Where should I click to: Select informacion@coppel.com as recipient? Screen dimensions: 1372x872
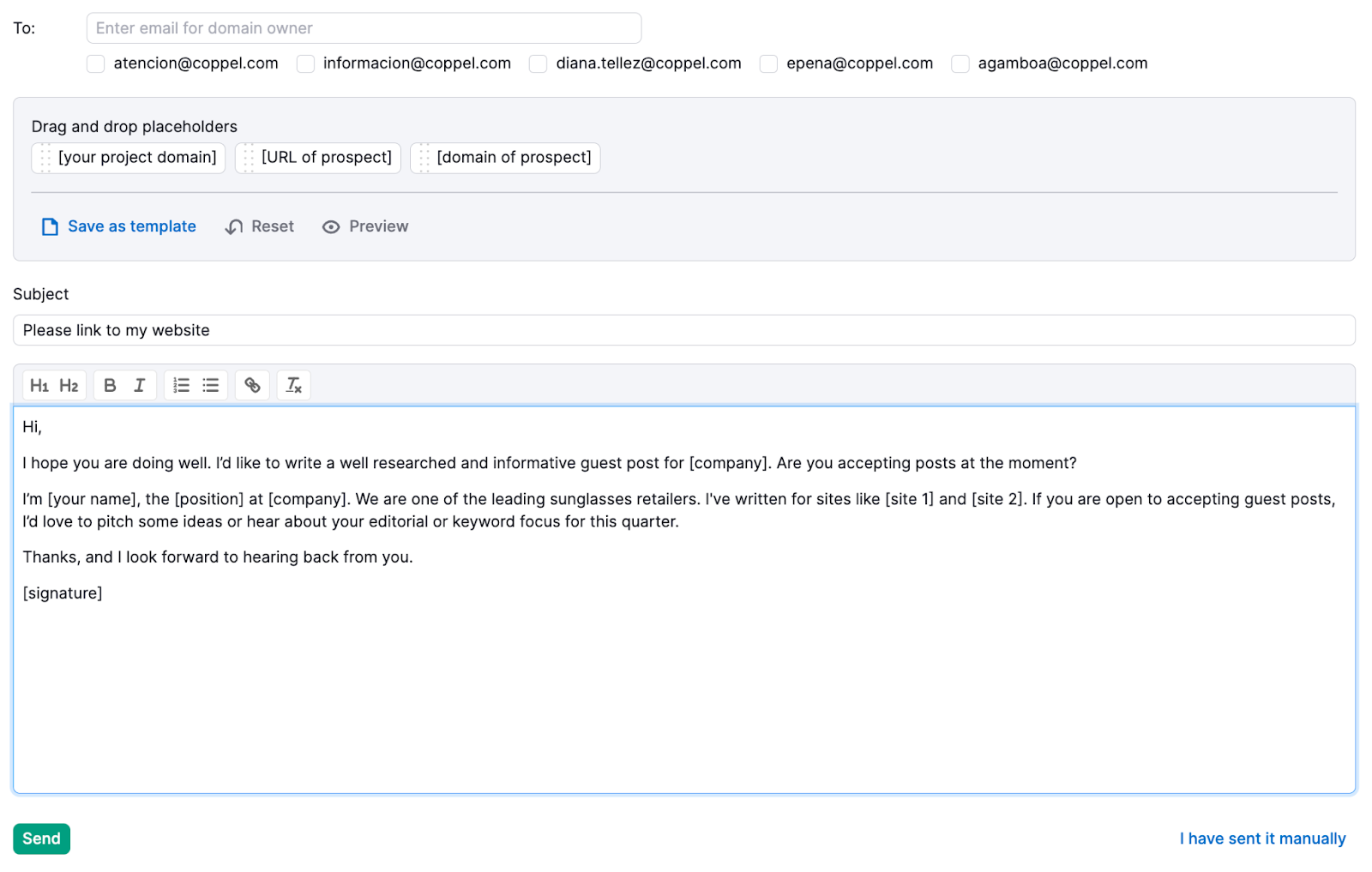coord(305,63)
